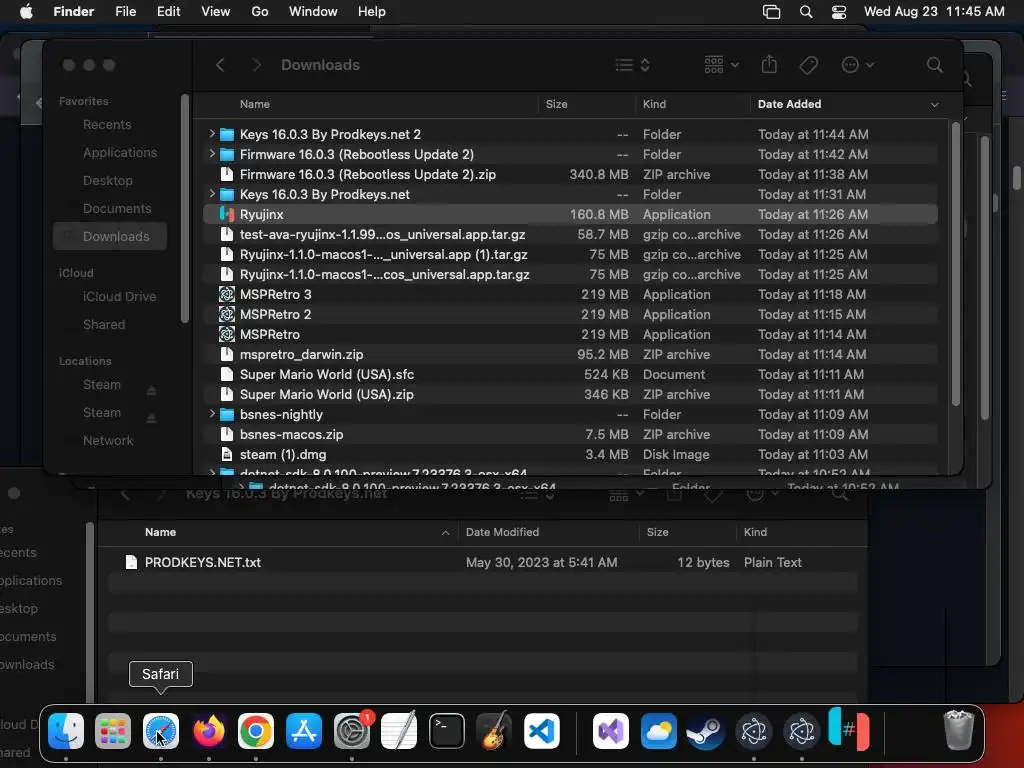
Task: Launch TextEdit from the Dock
Action: point(399,731)
